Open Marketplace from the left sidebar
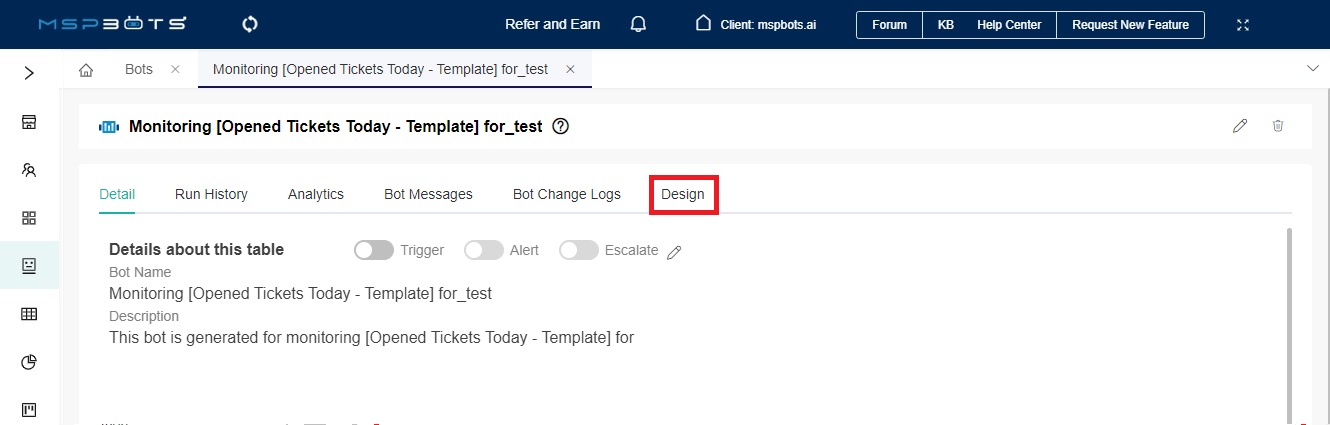Viewport: 1330px width, 425px height. pyautogui.click(x=29, y=122)
